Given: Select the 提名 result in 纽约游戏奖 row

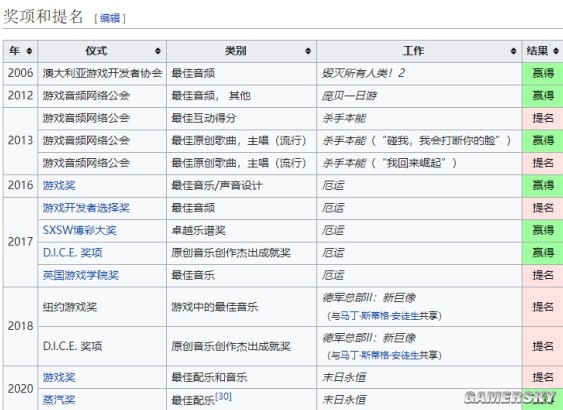Looking at the screenshot, I should coord(543,307).
